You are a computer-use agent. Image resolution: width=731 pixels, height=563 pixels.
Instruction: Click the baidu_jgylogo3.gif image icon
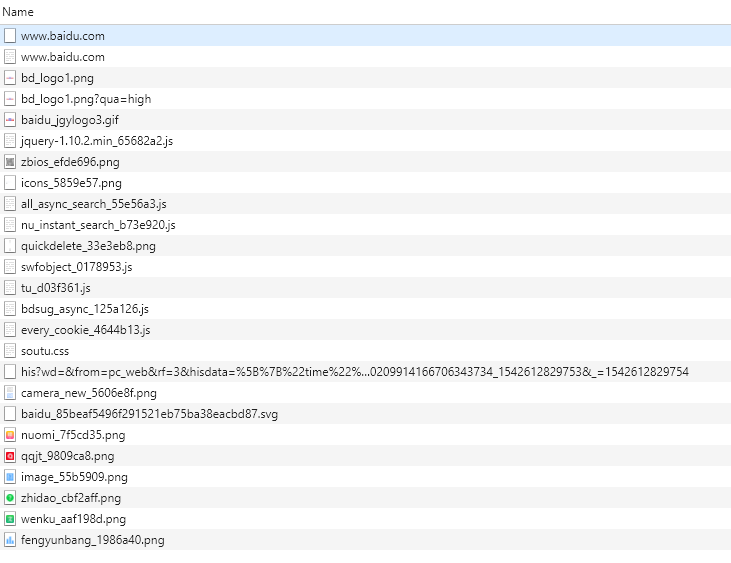coord(10,120)
